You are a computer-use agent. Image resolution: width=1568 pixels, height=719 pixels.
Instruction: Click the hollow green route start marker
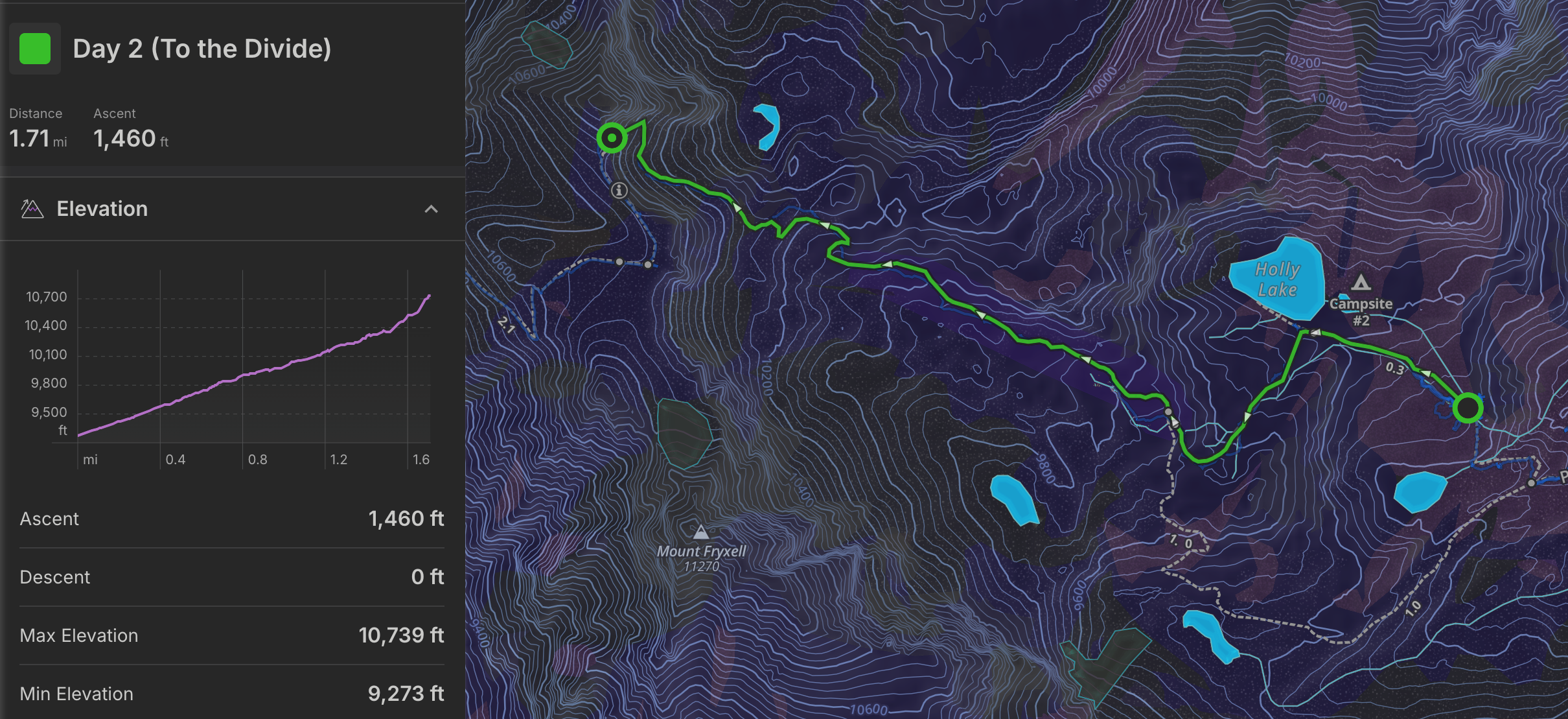coord(1467,408)
